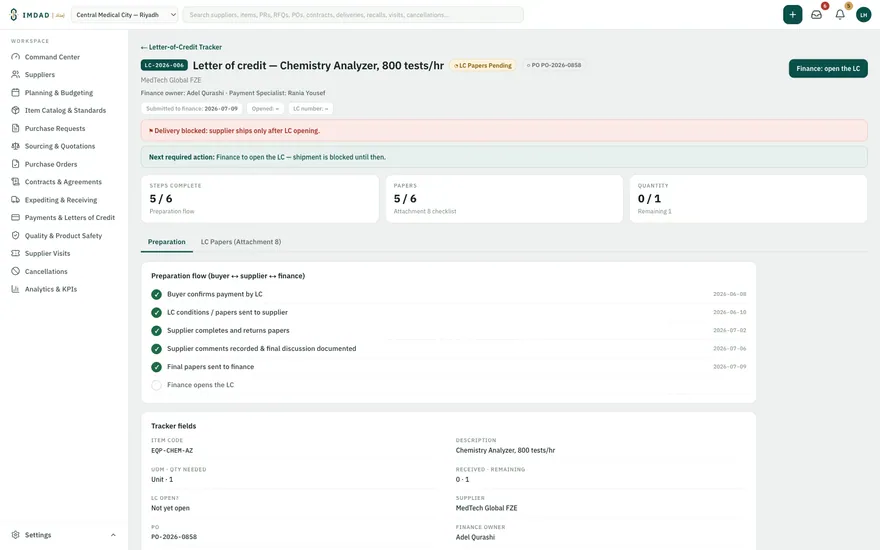
Task: Open Payments & Letters of Credit section
Action: tap(69, 218)
